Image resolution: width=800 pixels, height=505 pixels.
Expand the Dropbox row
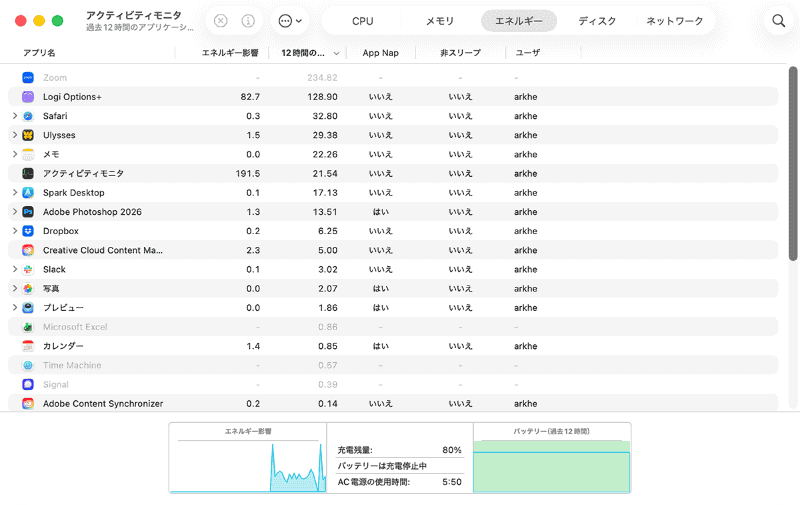pos(15,231)
